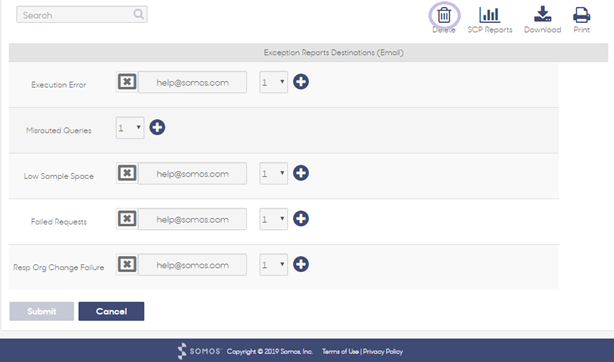Open the Failed Requests count dropdown
This screenshot has width=614, height=362.
[x=273, y=219]
